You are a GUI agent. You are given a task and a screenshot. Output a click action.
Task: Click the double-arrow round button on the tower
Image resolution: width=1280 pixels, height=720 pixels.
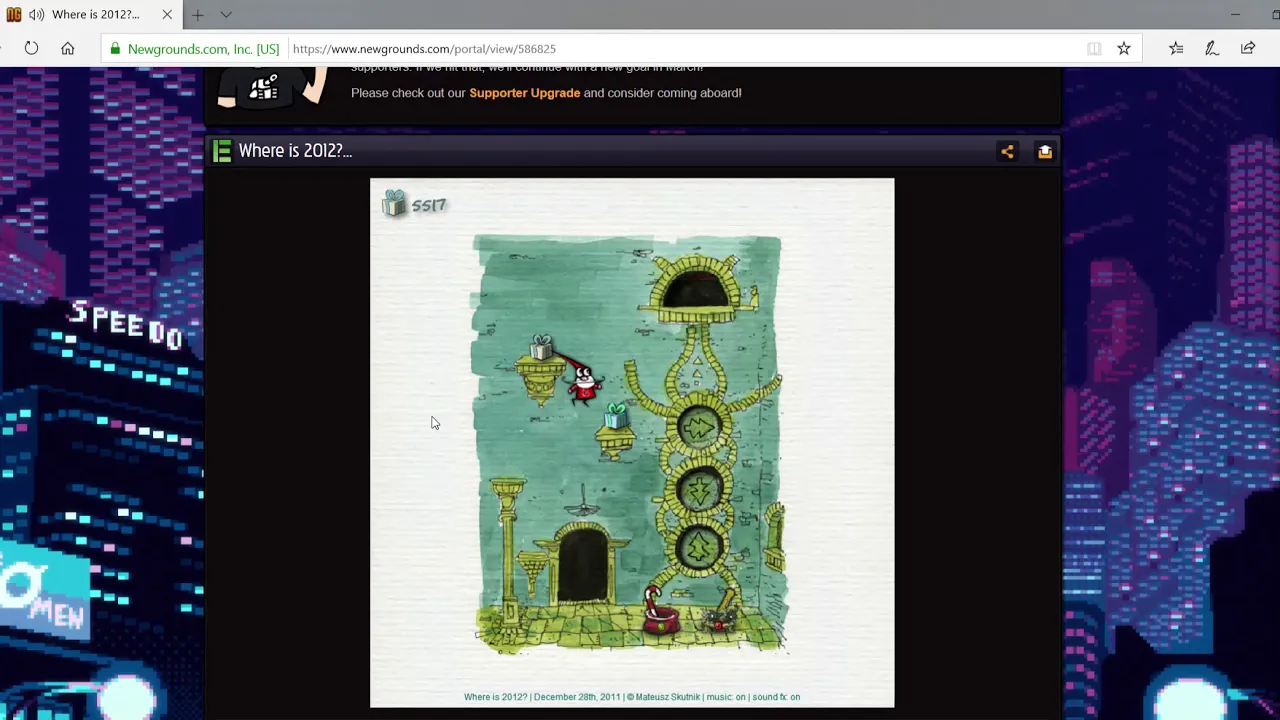(699, 428)
